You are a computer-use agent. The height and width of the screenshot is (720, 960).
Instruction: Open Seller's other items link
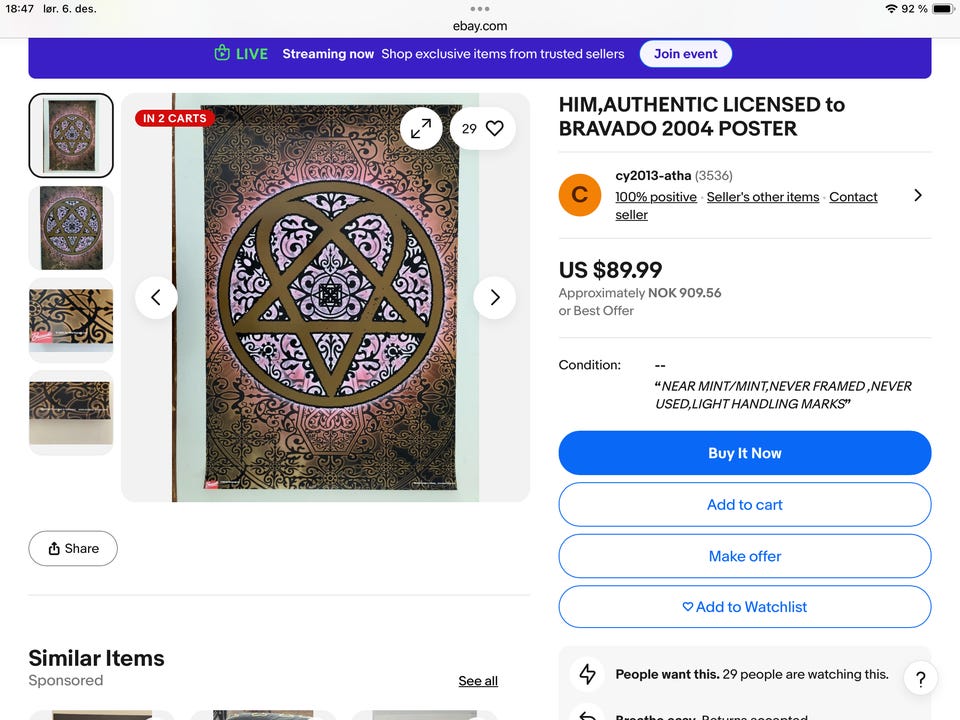[763, 197]
